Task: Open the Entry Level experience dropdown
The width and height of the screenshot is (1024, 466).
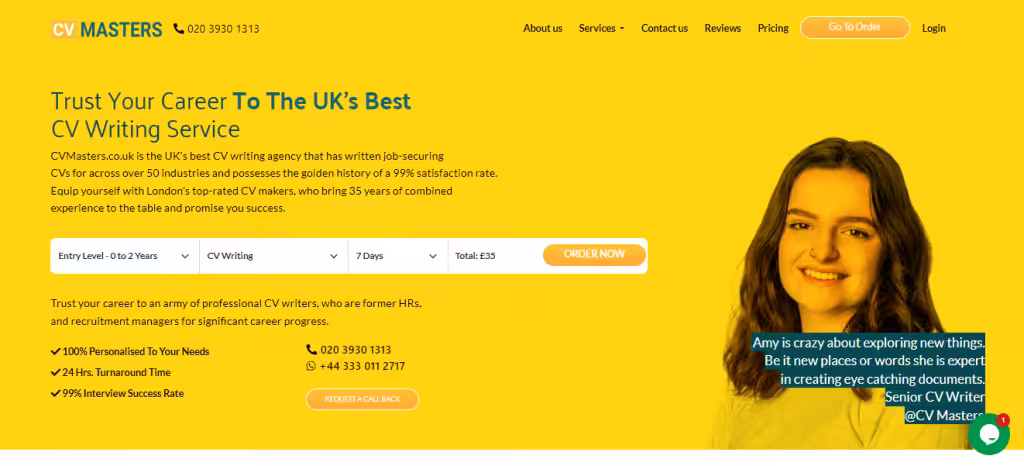Action: [x=125, y=256]
